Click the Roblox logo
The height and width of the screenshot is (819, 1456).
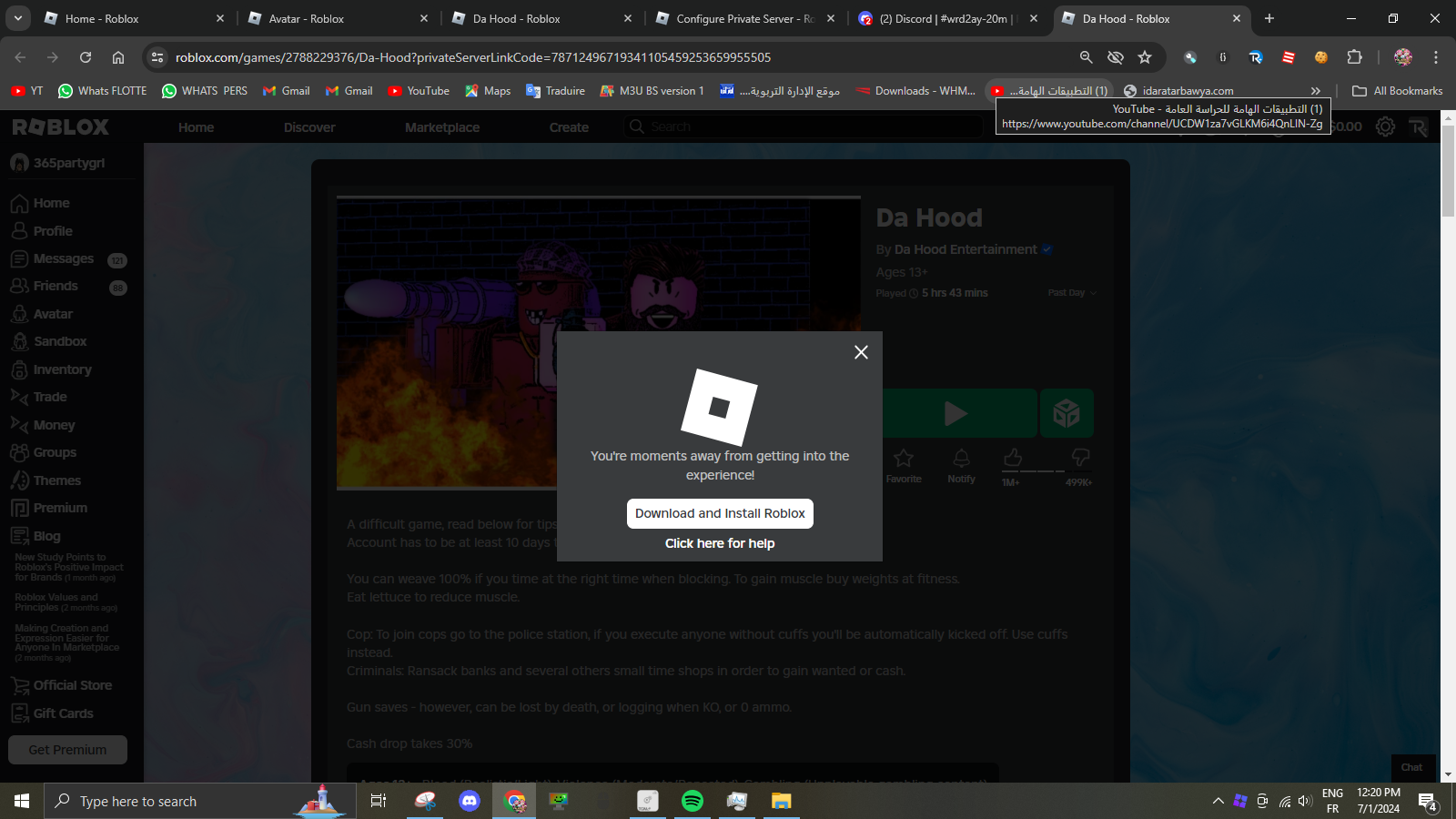[x=60, y=127]
